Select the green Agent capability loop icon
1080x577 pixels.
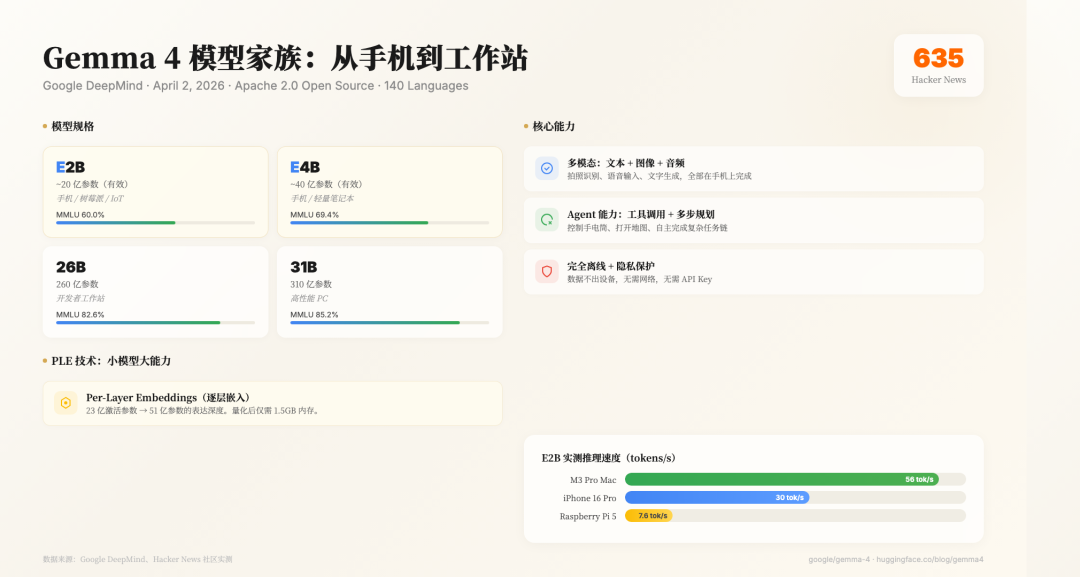click(546, 220)
